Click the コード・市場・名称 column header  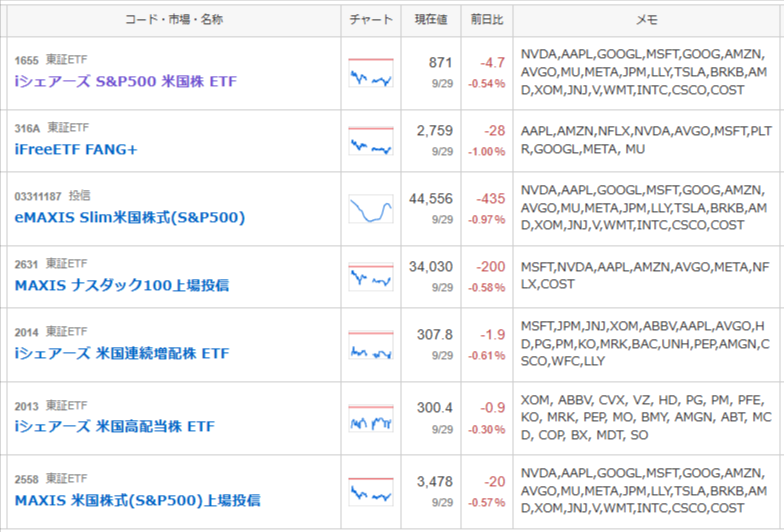pyautogui.click(x=174, y=20)
